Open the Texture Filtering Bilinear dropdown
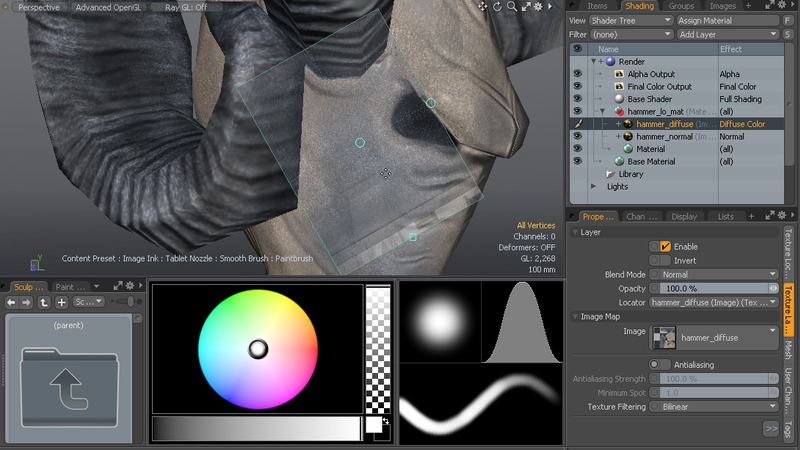The height and width of the screenshot is (450, 800). tap(714, 407)
